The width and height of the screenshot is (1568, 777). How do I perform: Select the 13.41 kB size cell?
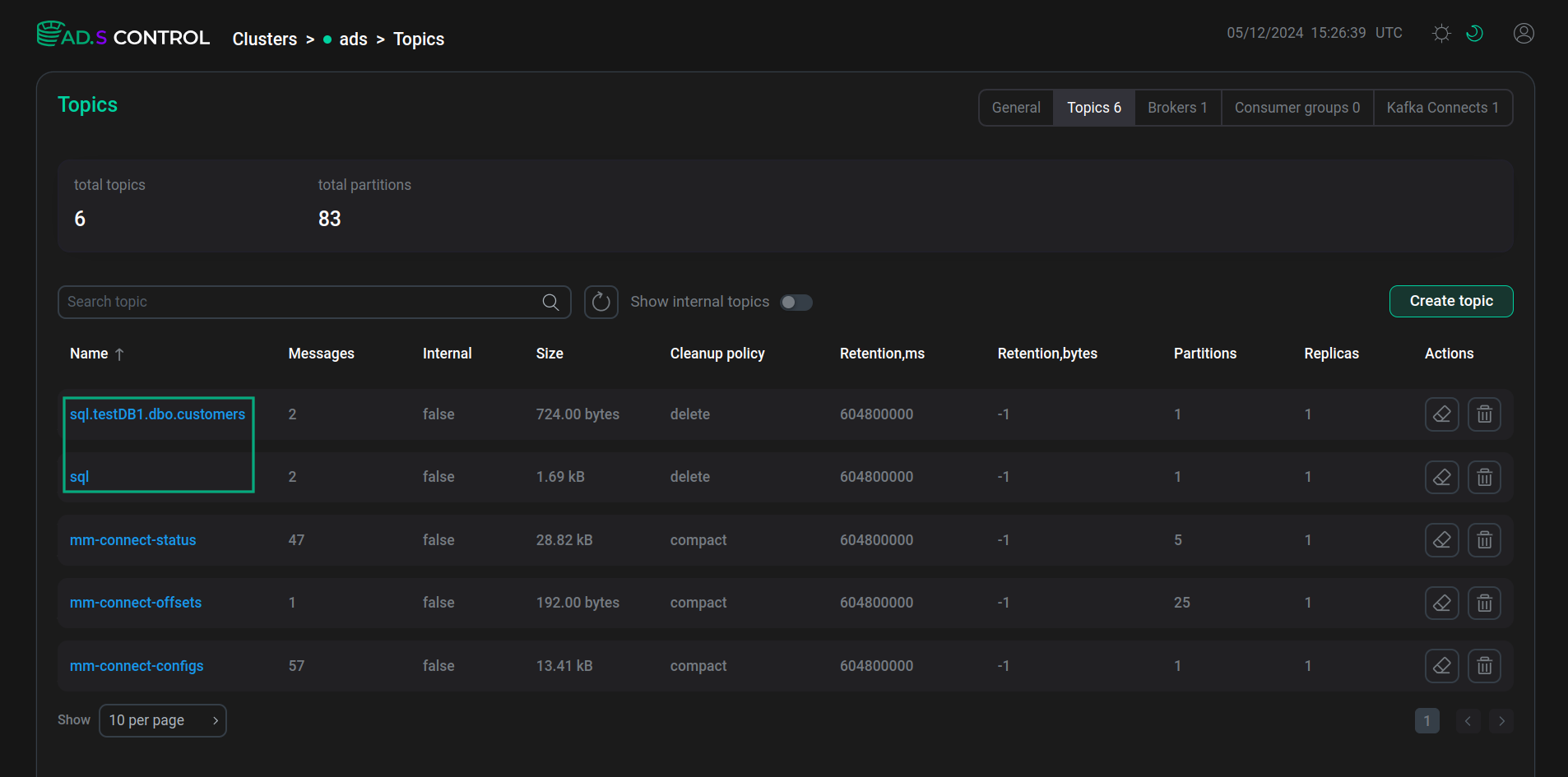564,666
